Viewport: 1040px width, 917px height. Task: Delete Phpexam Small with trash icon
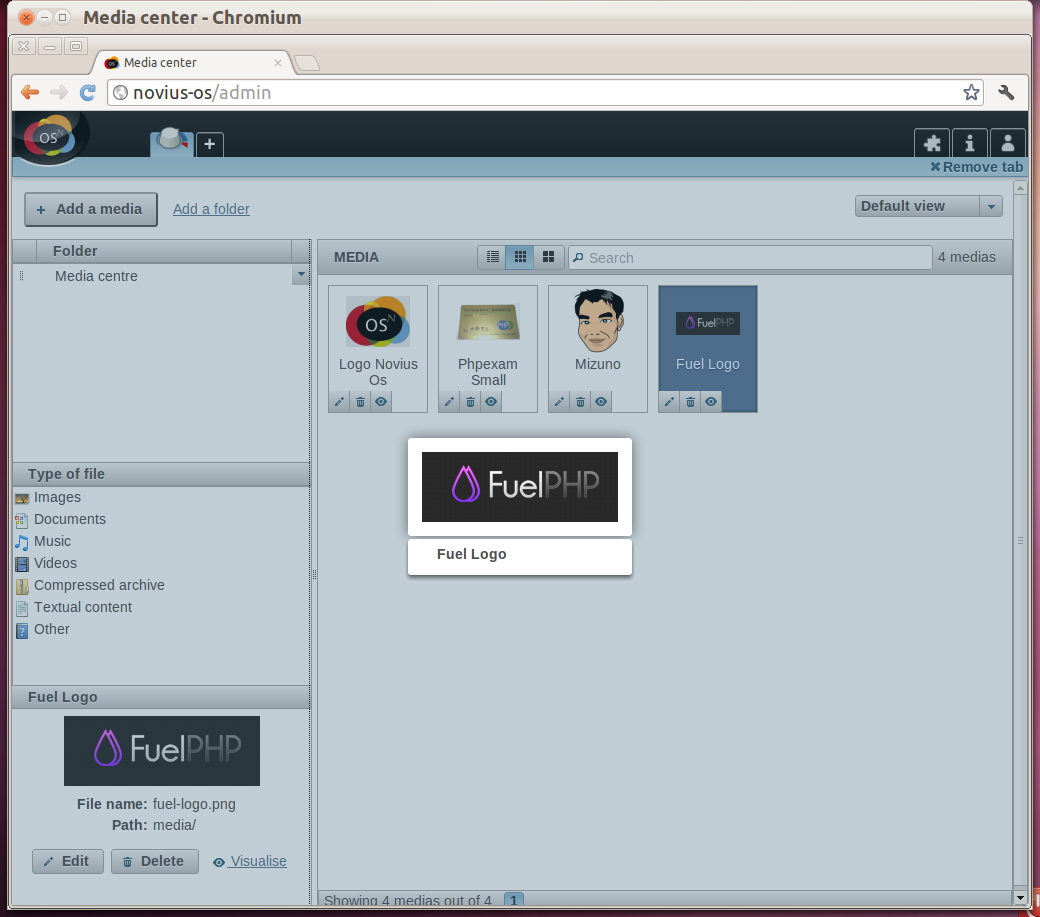470,402
